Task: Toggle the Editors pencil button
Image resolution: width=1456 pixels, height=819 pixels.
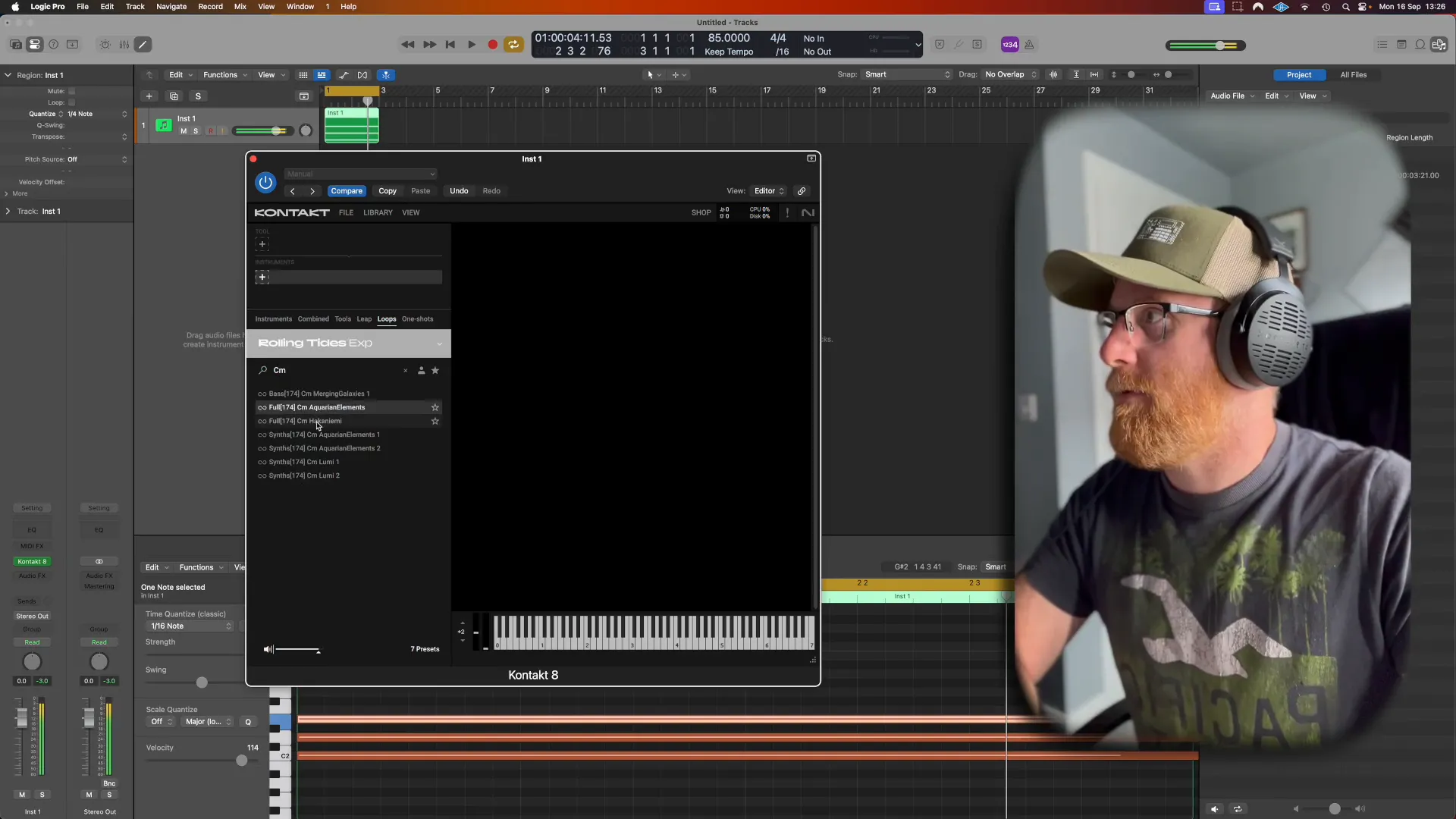Action: click(143, 45)
